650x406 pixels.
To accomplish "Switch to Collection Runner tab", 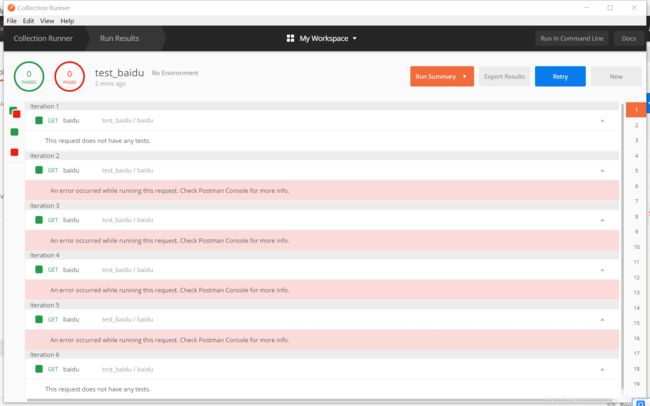I will pos(43,38).
